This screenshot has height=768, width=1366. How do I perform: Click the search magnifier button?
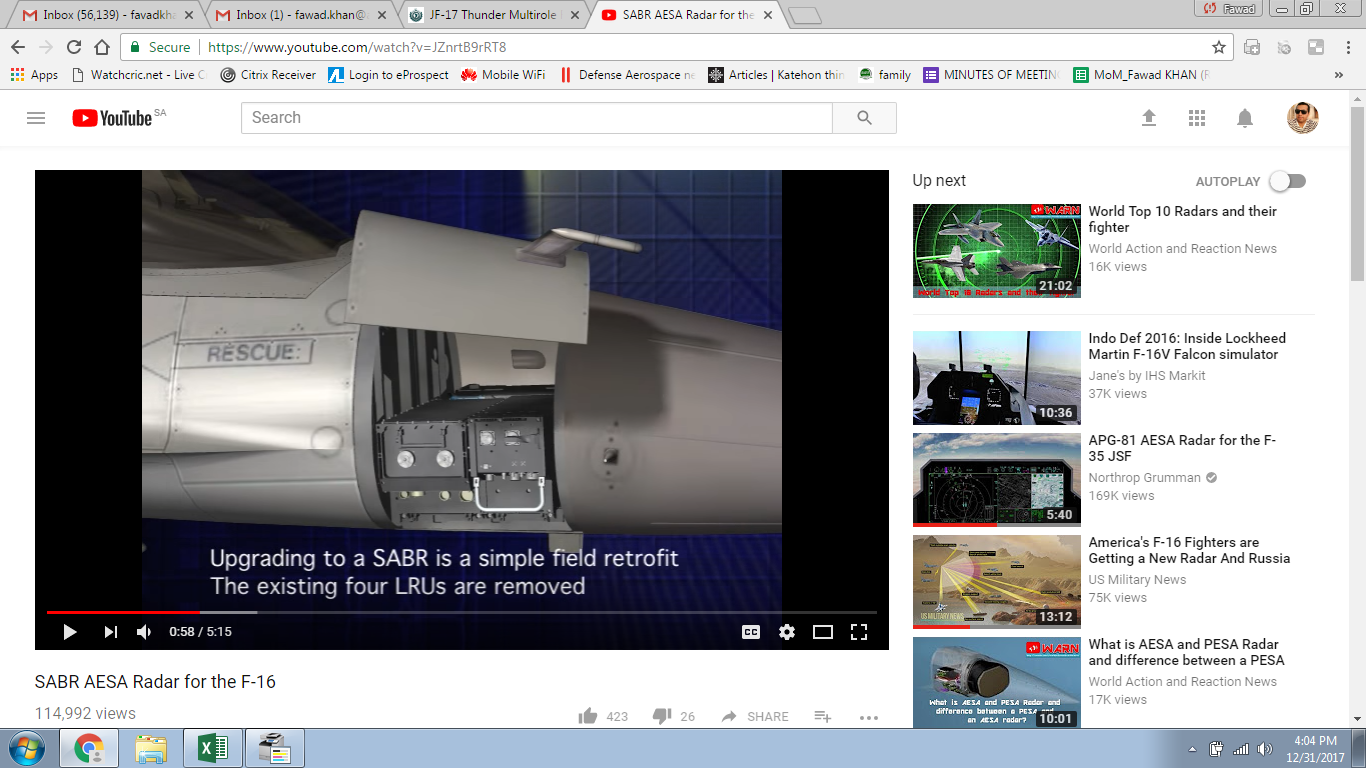865,118
